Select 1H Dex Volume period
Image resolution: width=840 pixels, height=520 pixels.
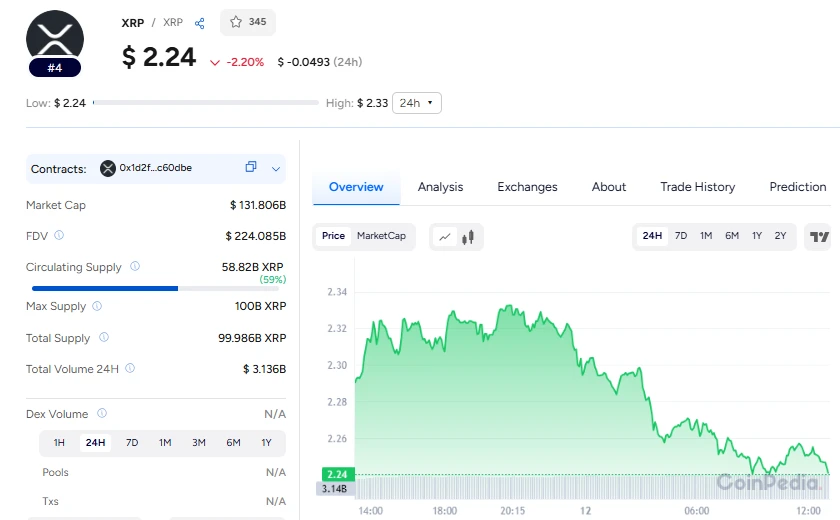click(59, 442)
